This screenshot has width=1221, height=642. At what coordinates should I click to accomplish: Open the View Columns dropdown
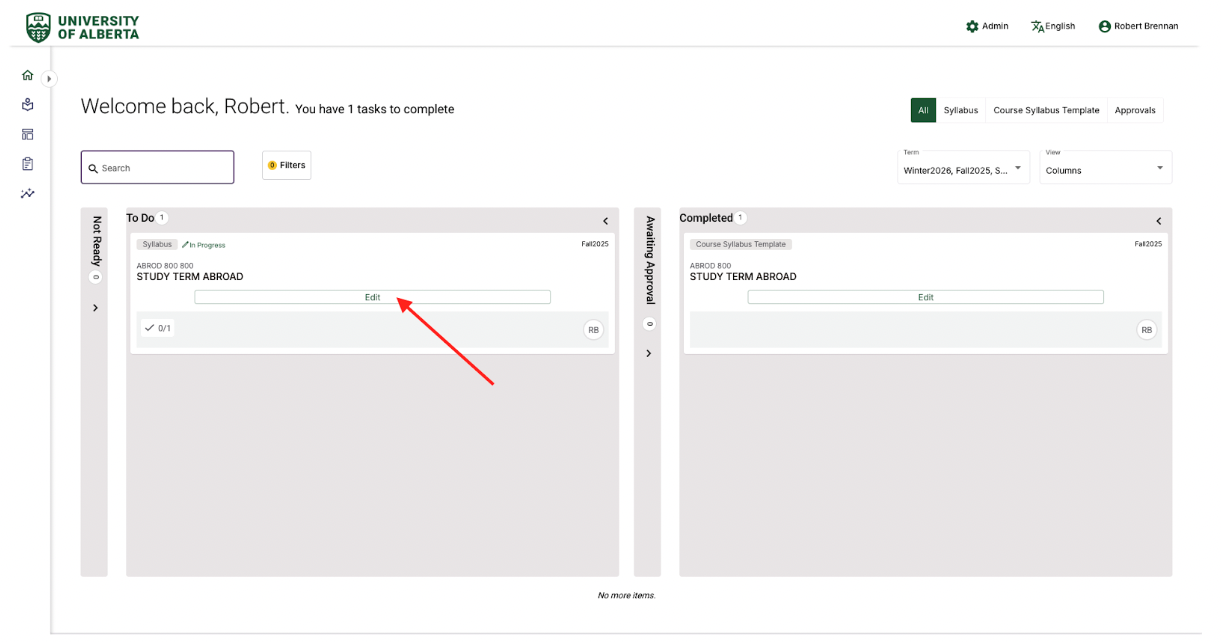pyautogui.click(x=1105, y=168)
